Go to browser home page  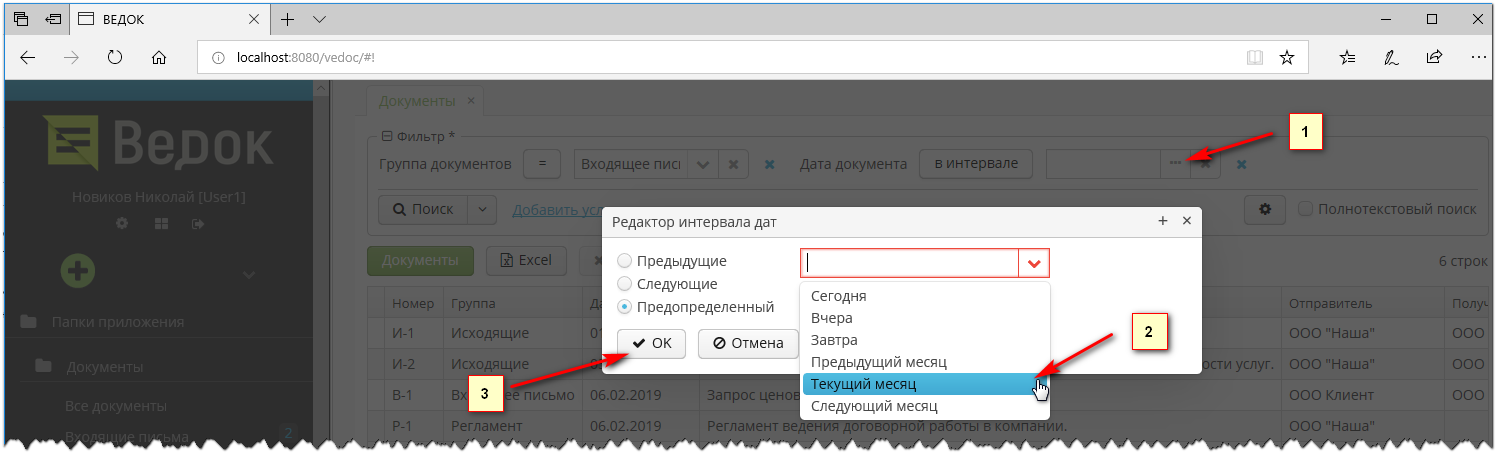click(x=158, y=58)
